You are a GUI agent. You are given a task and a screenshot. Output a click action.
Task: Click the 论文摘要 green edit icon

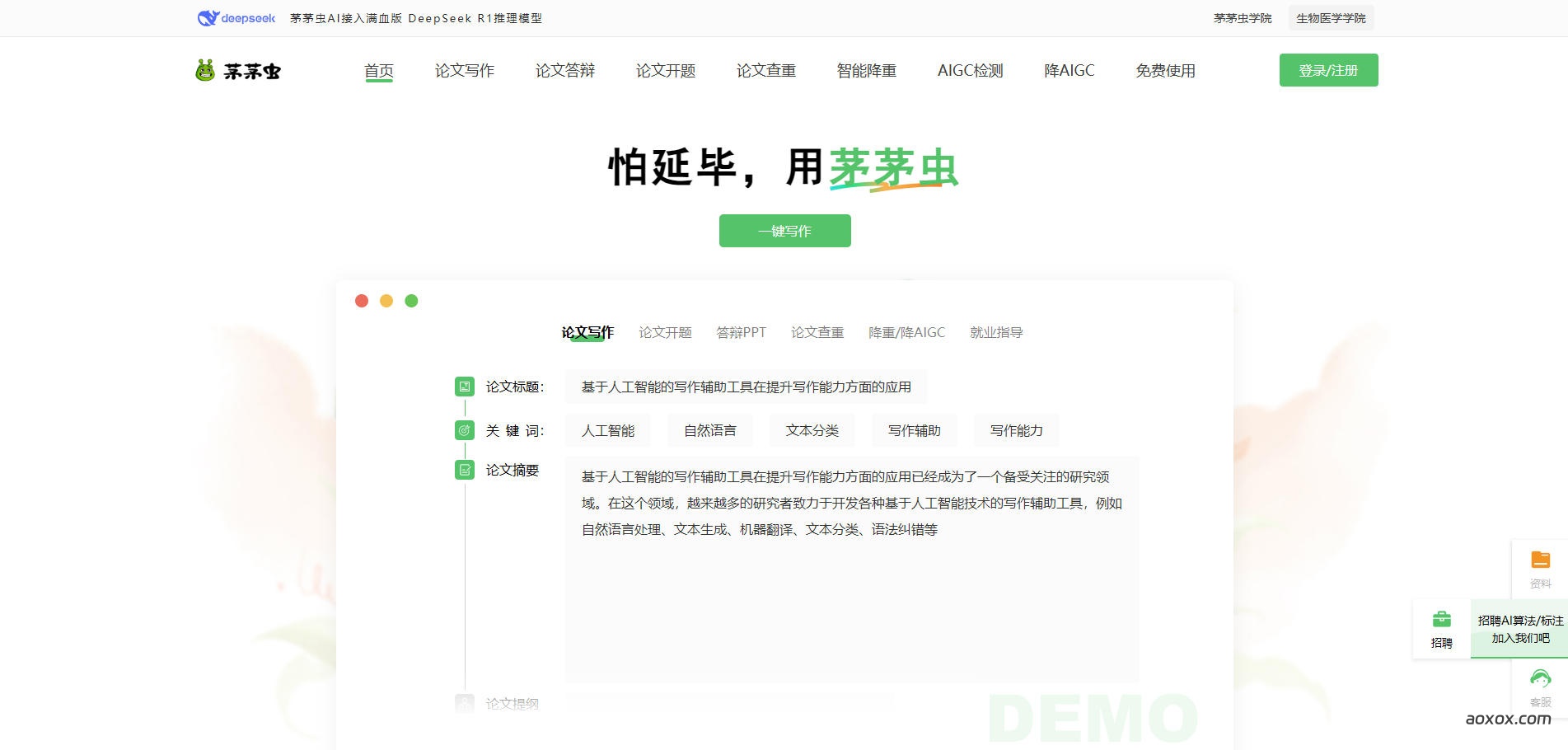[x=465, y=470]
